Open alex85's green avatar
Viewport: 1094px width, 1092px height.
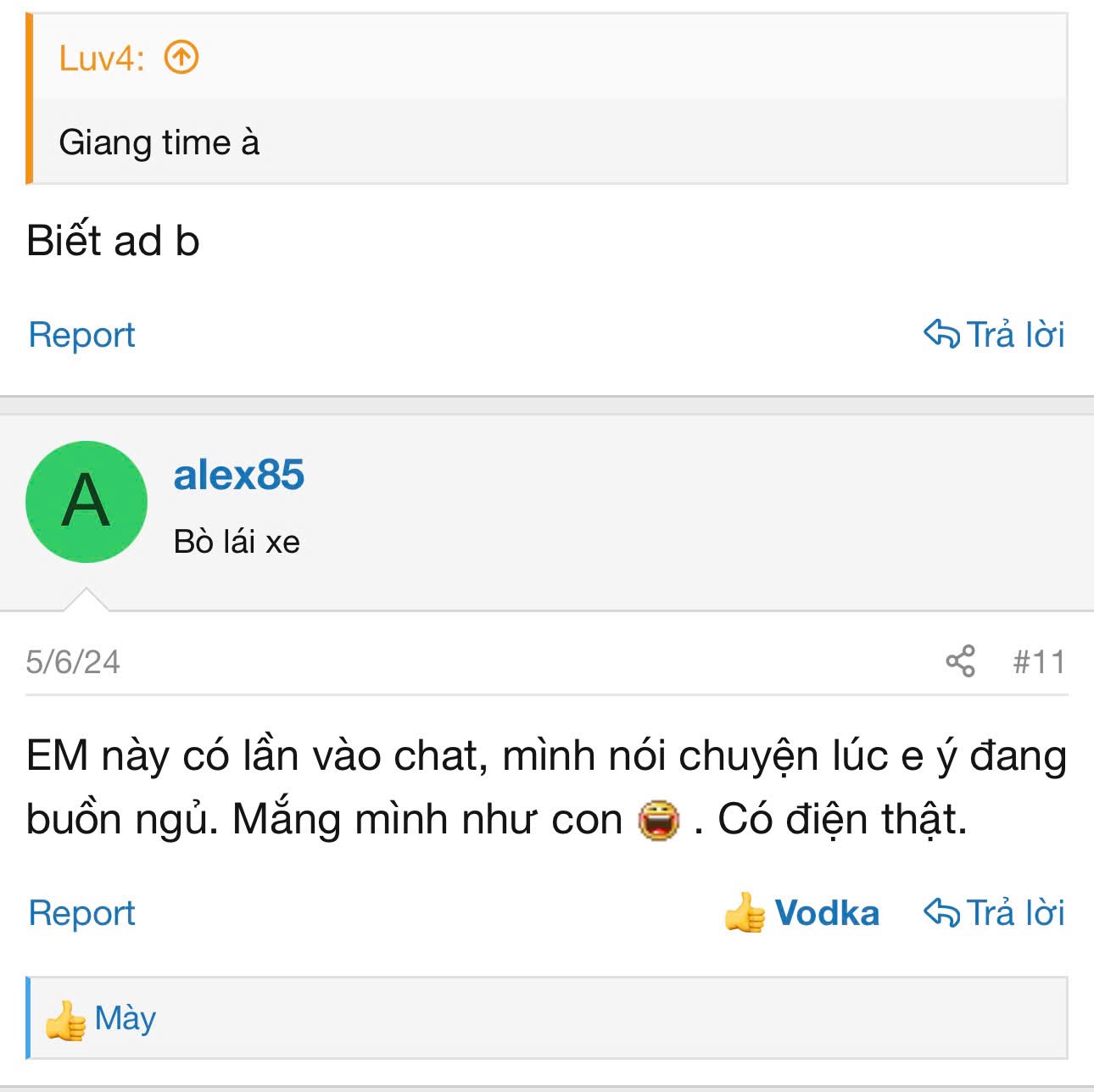click(x=87, y=501)
